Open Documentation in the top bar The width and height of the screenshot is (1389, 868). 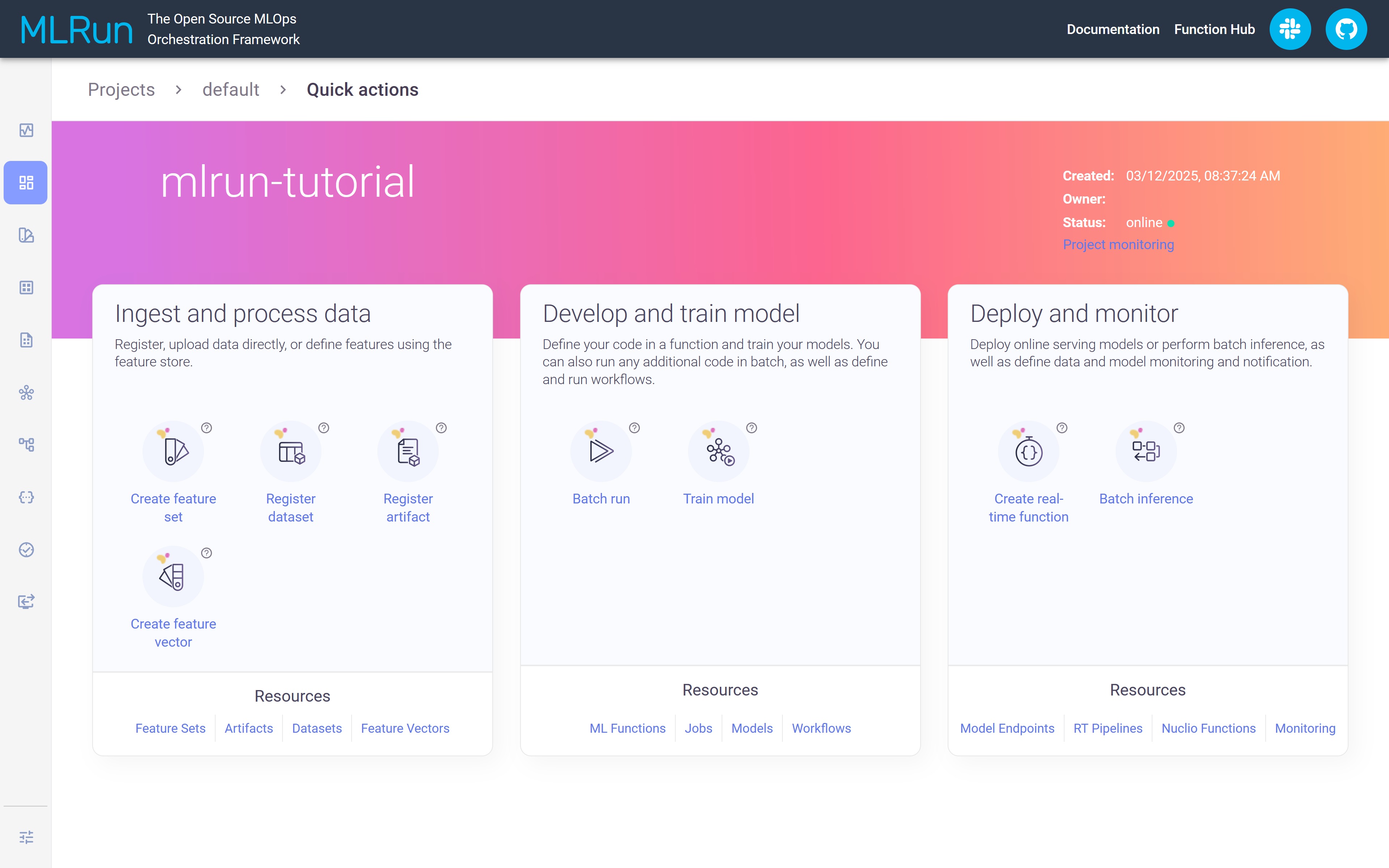(x=1112, y=29)
